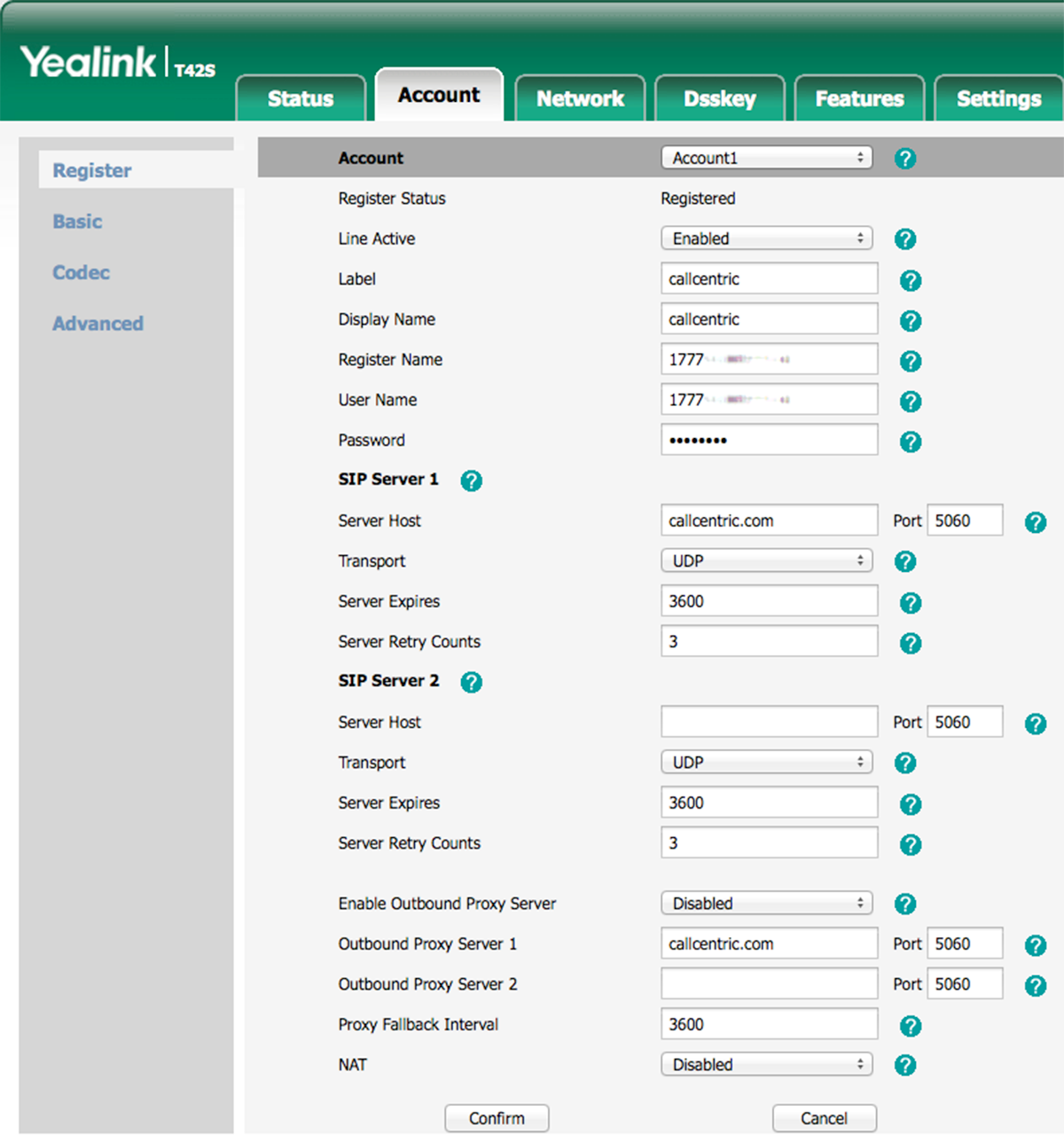Open SIP Server 1 Transport UDP dropdown
Screen dimensions: 1064x1135
tap(767, 560)
